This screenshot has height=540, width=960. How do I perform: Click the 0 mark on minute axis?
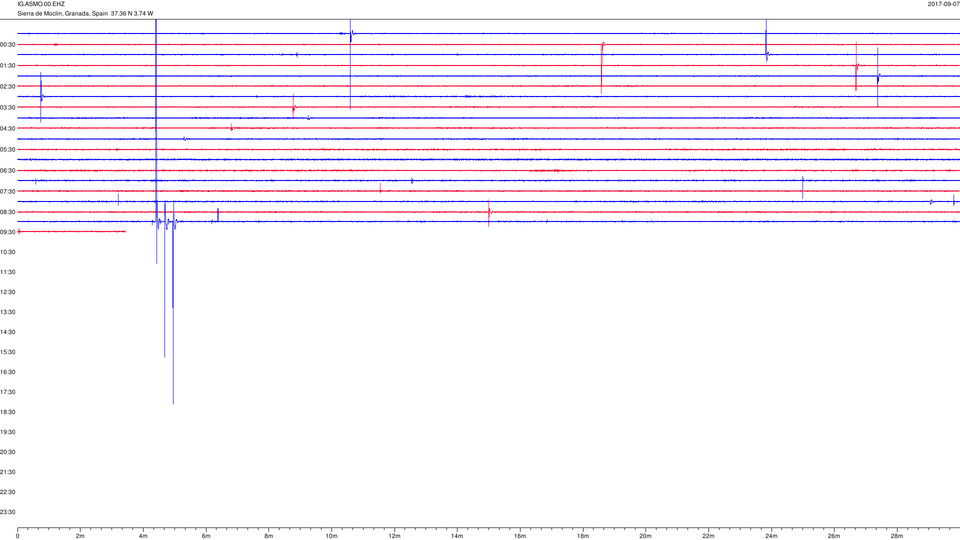point(18,536)
